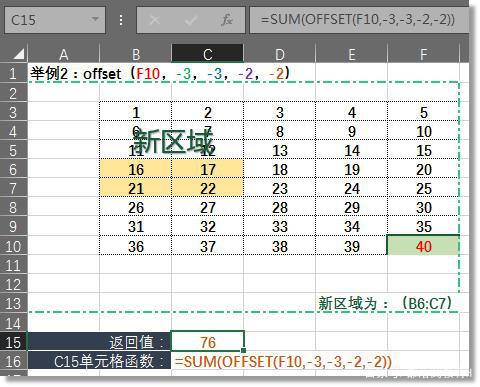Click cell containing 18
Image resolution: width=480 pixels, height=387 pixels.
(280, 169)
